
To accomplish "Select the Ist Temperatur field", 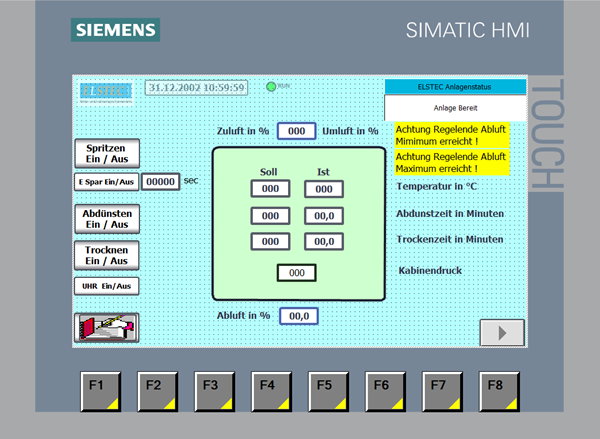I will 324,189.
